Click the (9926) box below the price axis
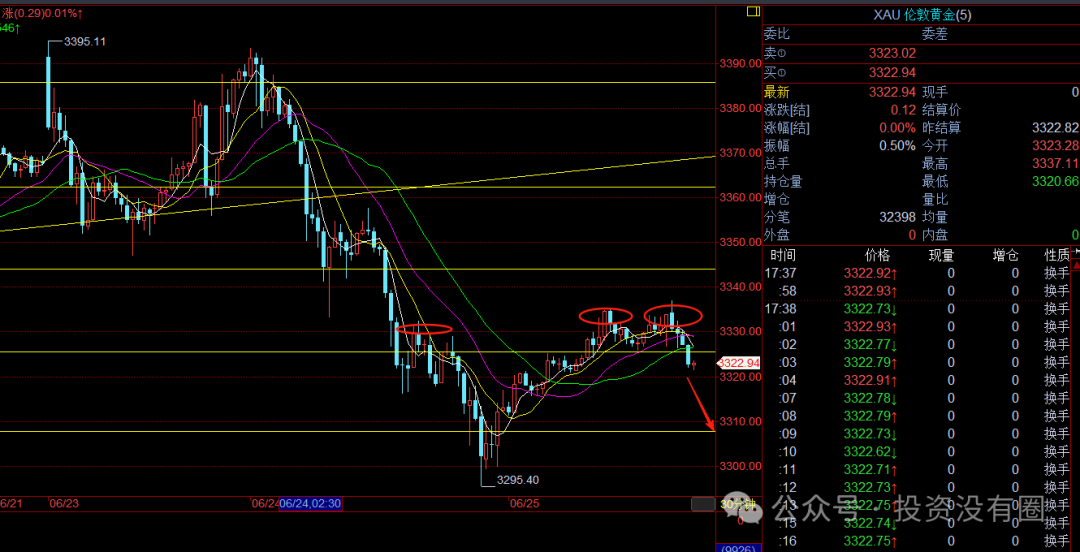The image size is (1080, 552). tap(738, 549)
